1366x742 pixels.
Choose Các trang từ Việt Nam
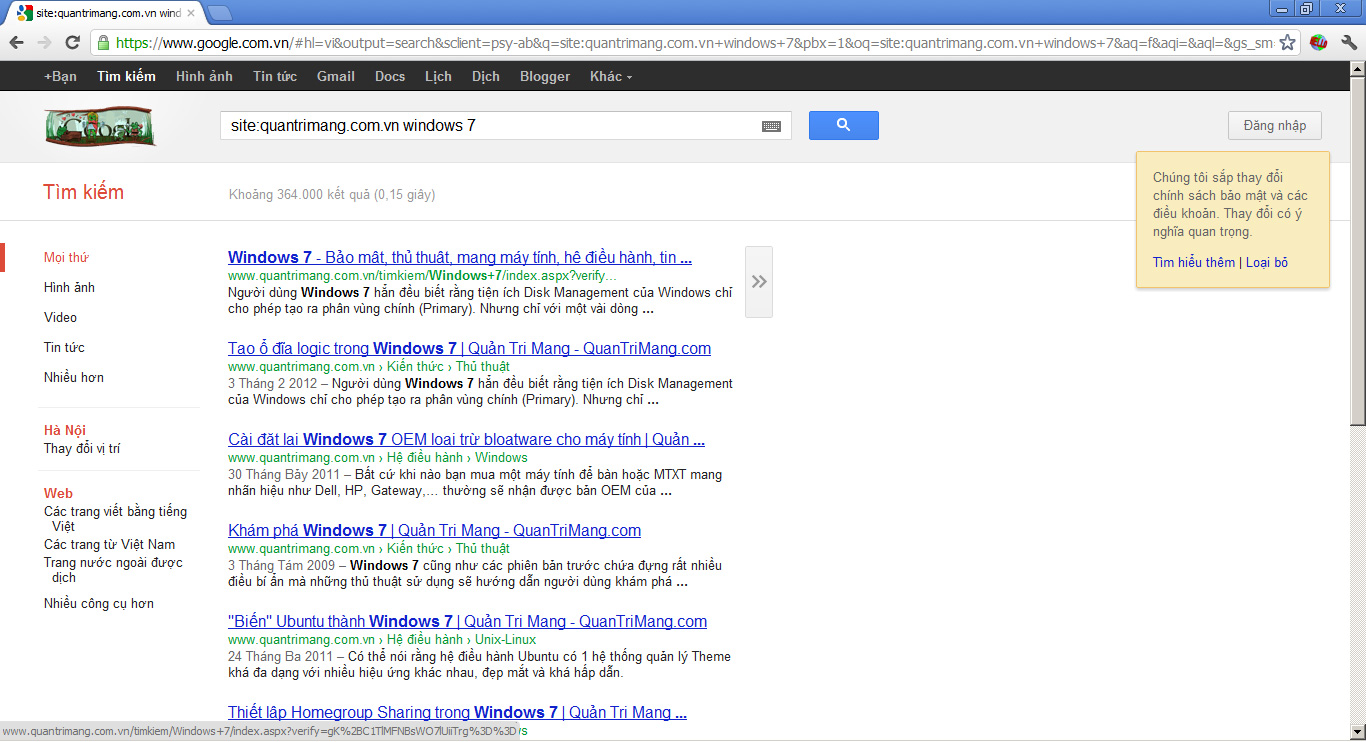(x=109, y=544)
